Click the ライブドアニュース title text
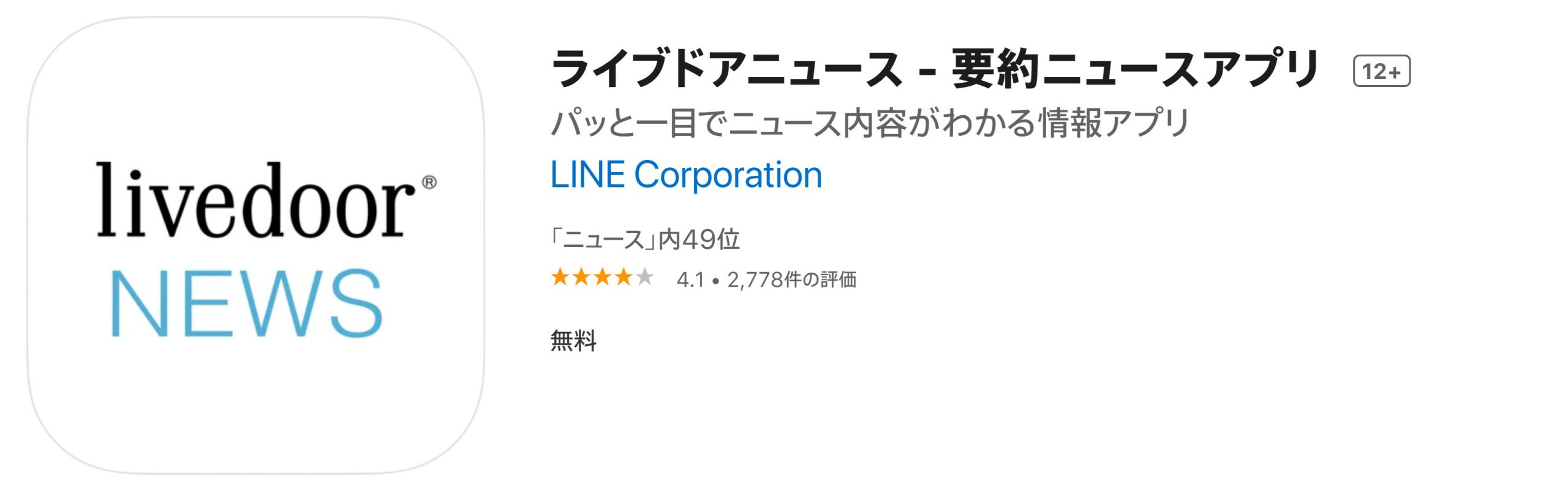The image size is (1568, 492). click(726, 69)
